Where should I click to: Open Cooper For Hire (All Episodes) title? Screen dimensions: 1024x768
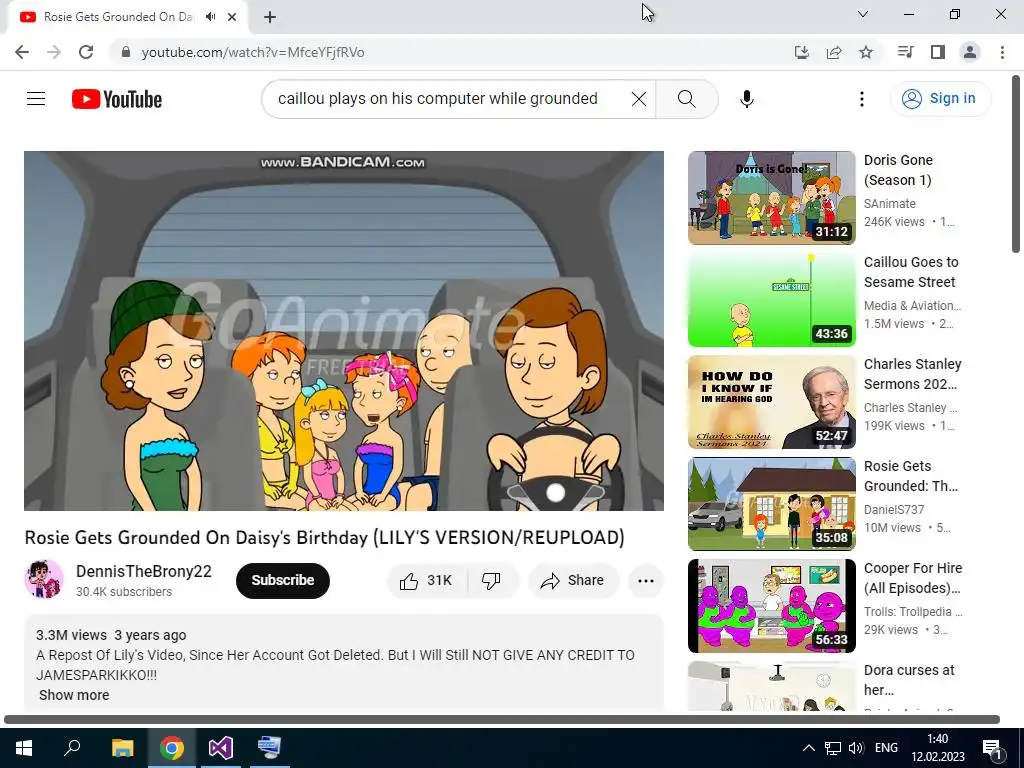click(913, 578)
